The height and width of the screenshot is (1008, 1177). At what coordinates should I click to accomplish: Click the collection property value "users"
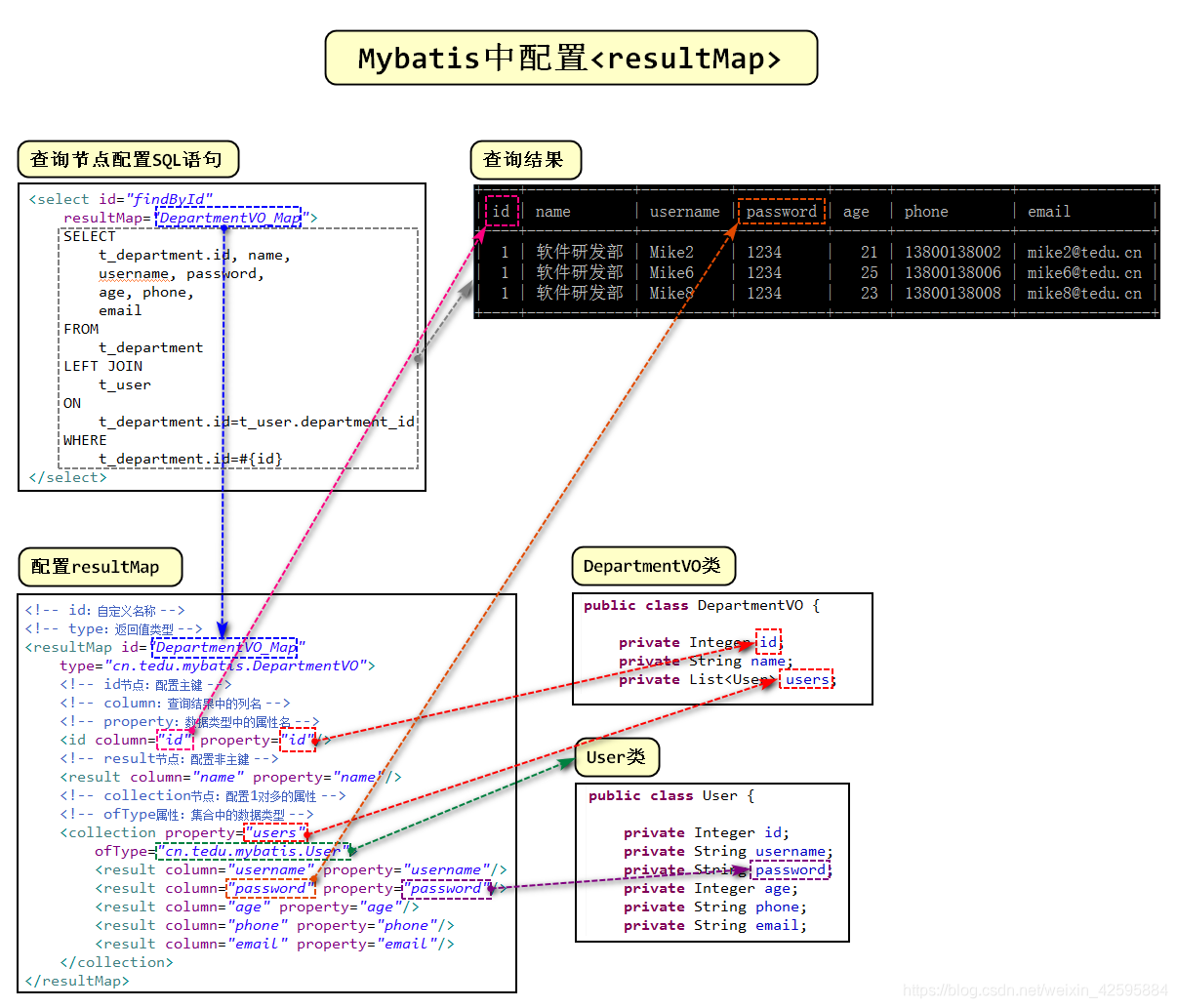275,832
